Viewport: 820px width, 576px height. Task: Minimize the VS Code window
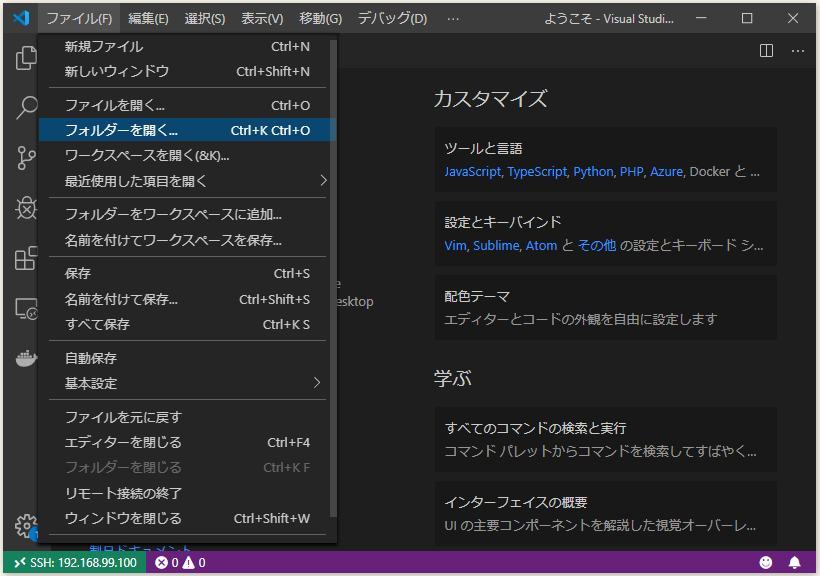click(x=701, y=18)
